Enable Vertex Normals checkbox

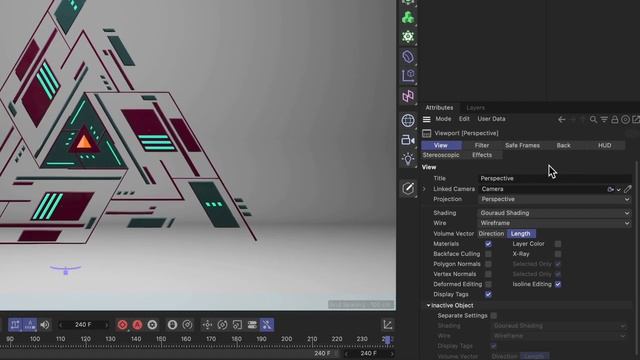488,274
